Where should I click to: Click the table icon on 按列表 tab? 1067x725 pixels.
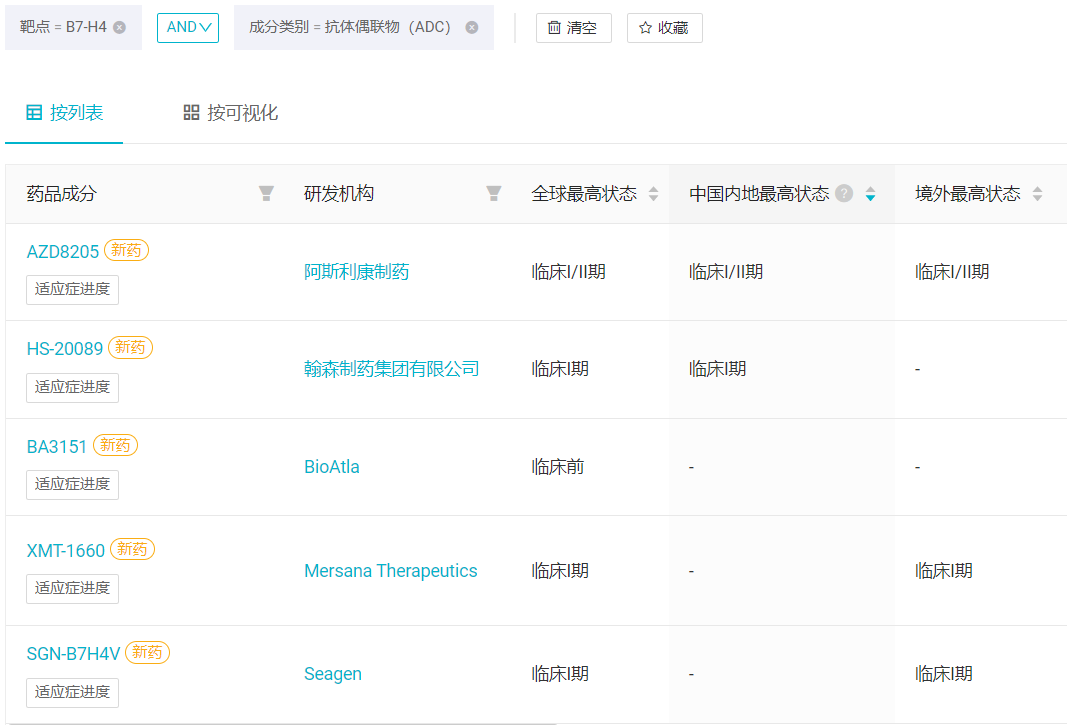(34, 112)
